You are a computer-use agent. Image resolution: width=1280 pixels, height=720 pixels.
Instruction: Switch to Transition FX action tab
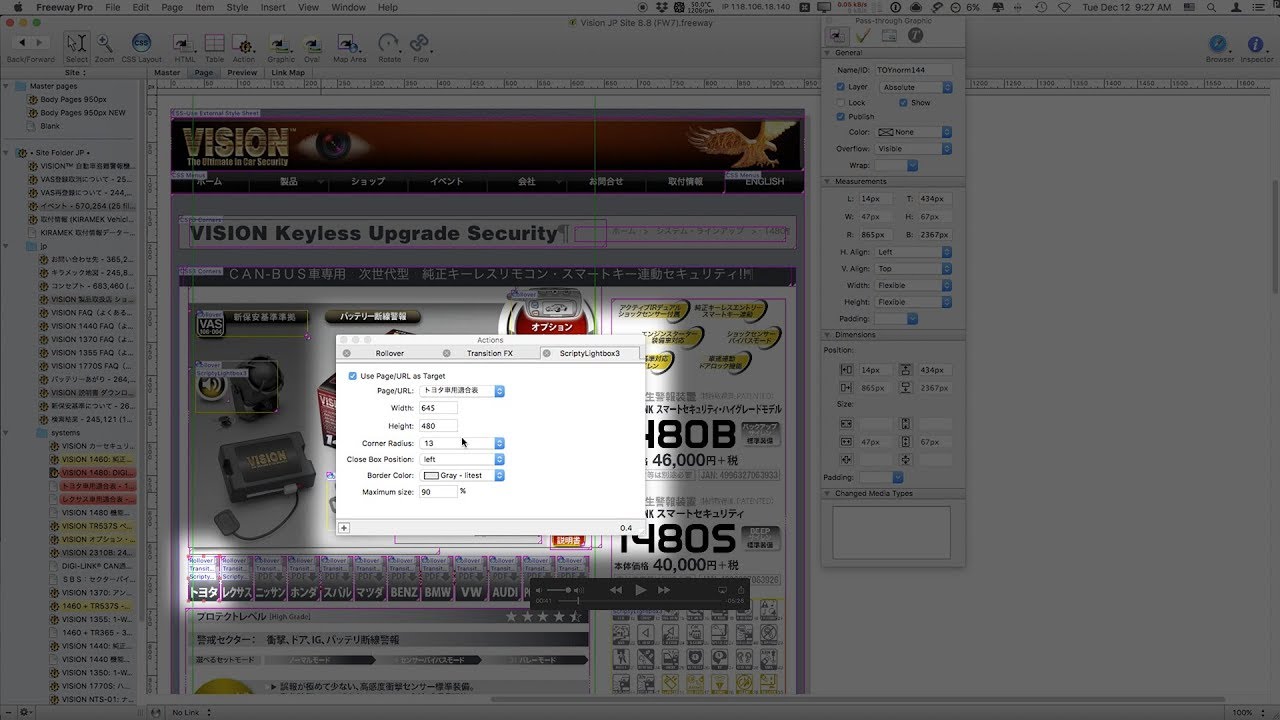(x=489, y=353)
